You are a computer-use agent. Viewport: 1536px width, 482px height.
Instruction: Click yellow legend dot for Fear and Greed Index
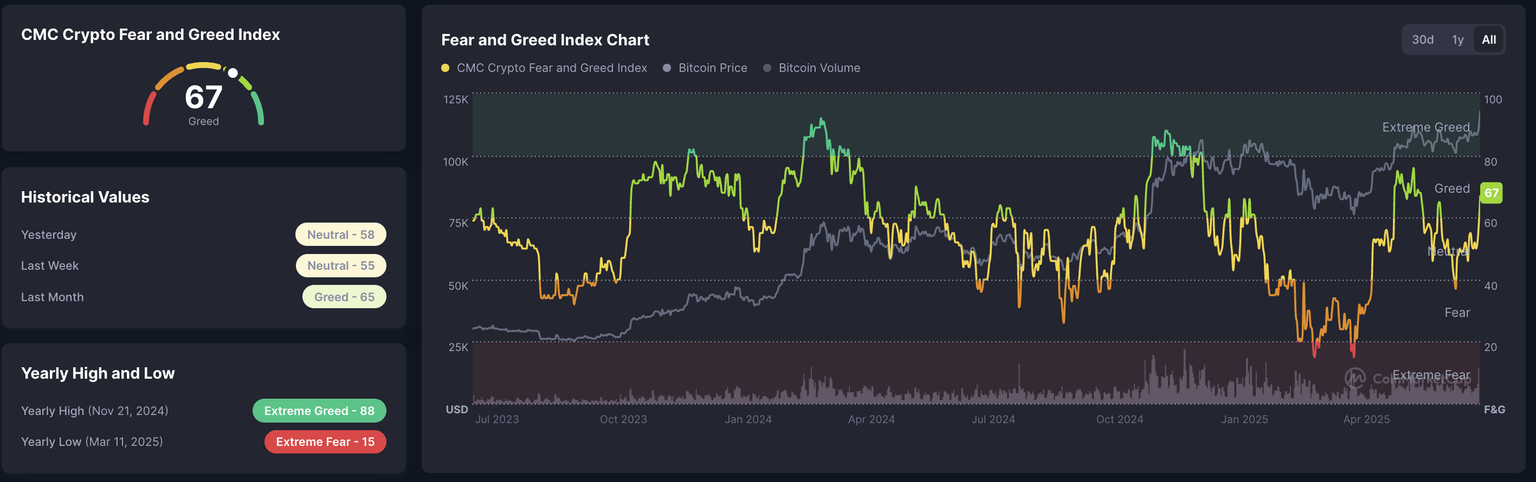click(445, 68)
